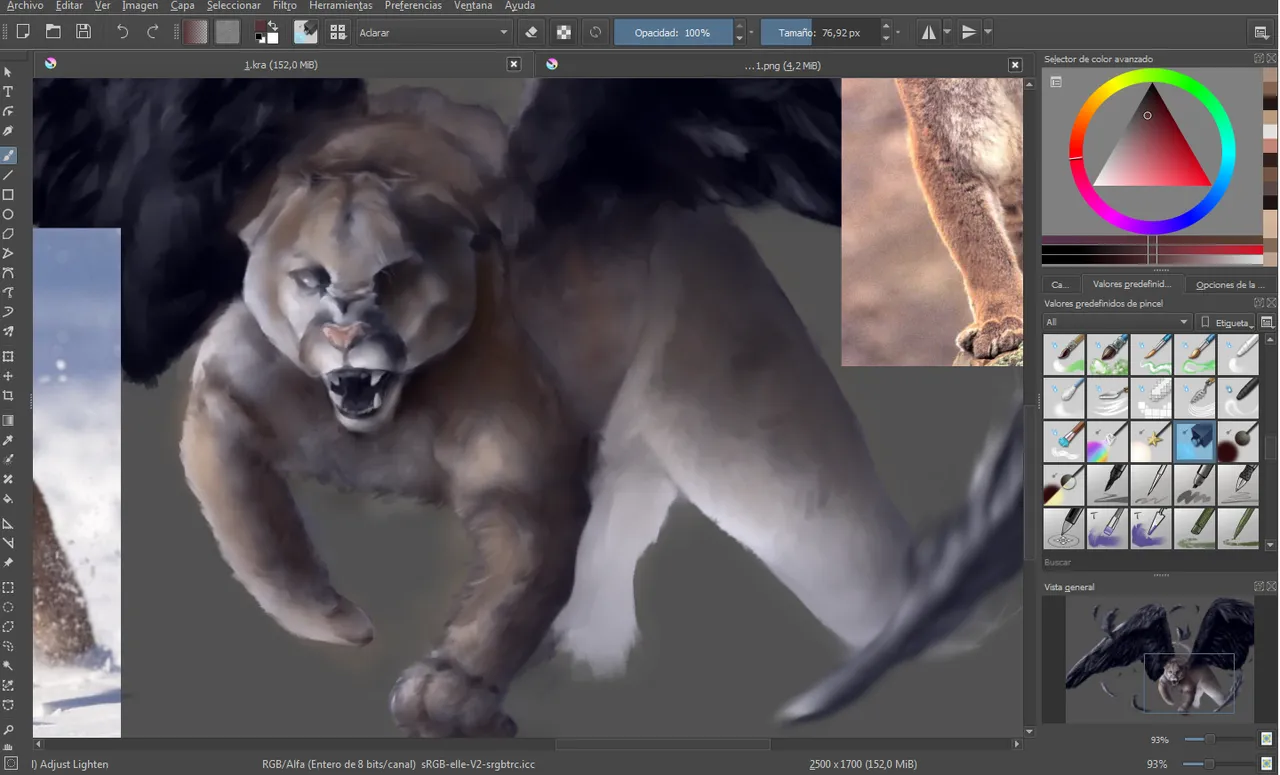The height and width of the screenshot is (775, 1280).
Task: Close the 1.kra document tab
Action: tap(514, 64)
